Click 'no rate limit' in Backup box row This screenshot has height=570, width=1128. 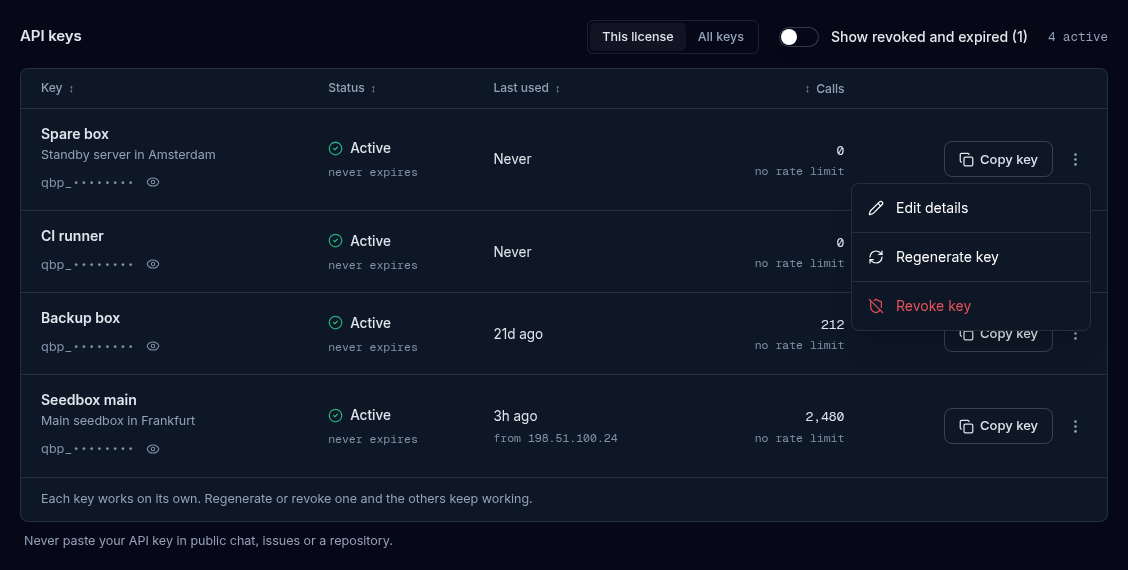(x=799, y=345)
